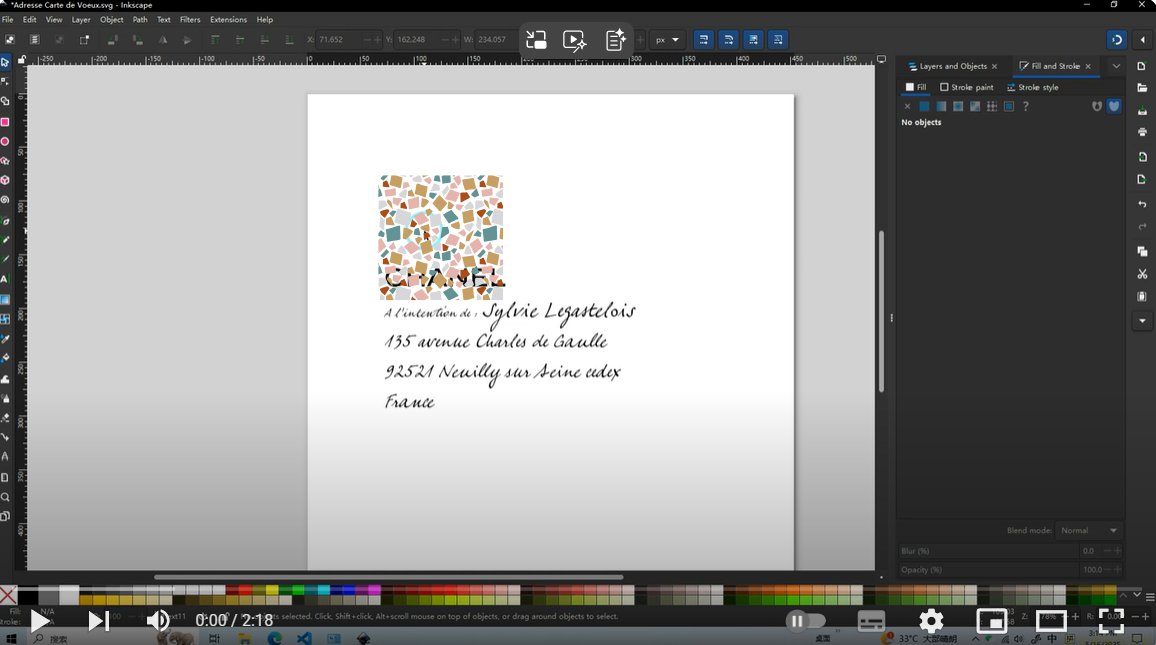Click the Cut scissors icon
Image resolution: width=1156 pixels, height=645 pixels.
(x=1142, y=274)
